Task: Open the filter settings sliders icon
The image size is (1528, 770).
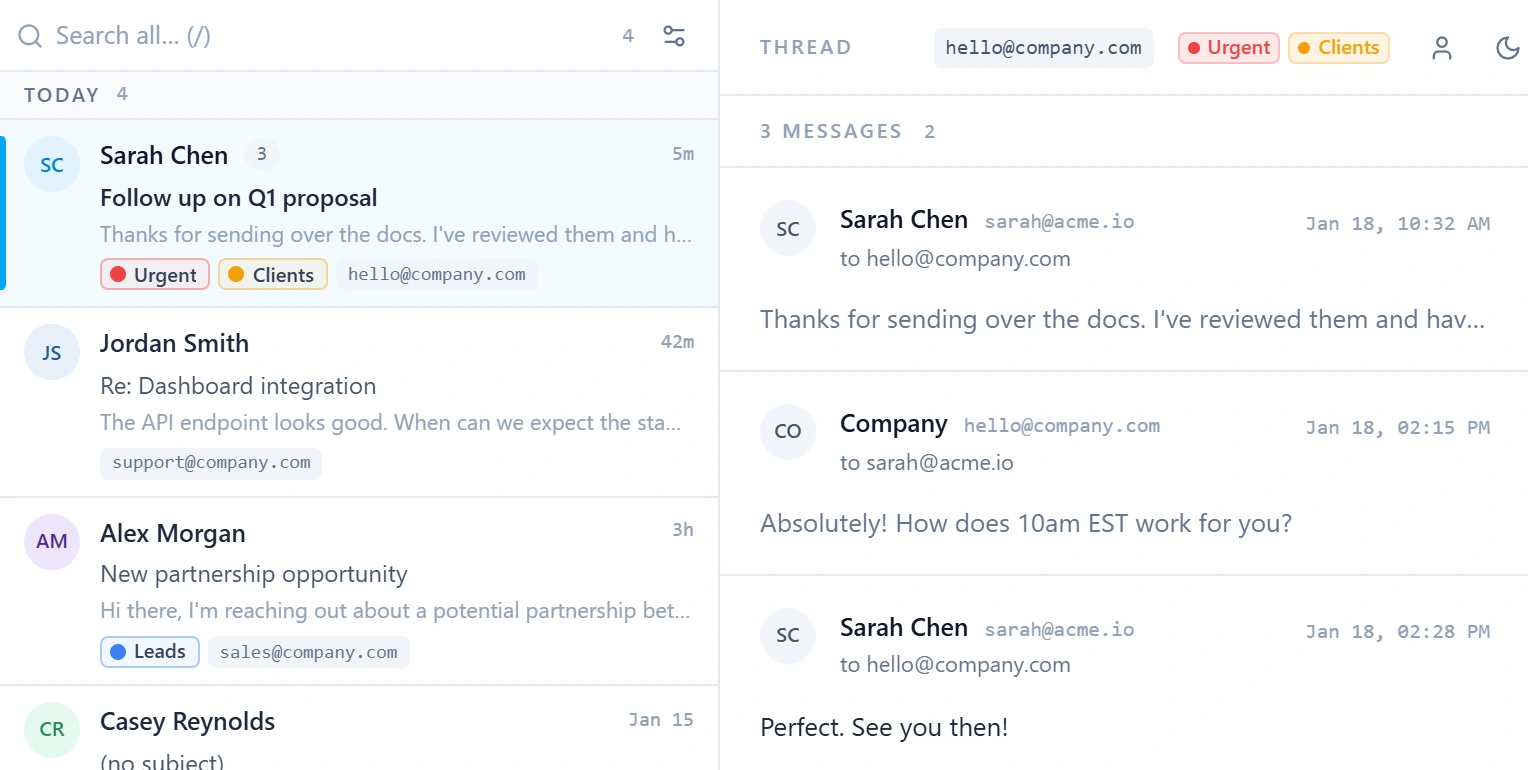Action: (675, 36)
